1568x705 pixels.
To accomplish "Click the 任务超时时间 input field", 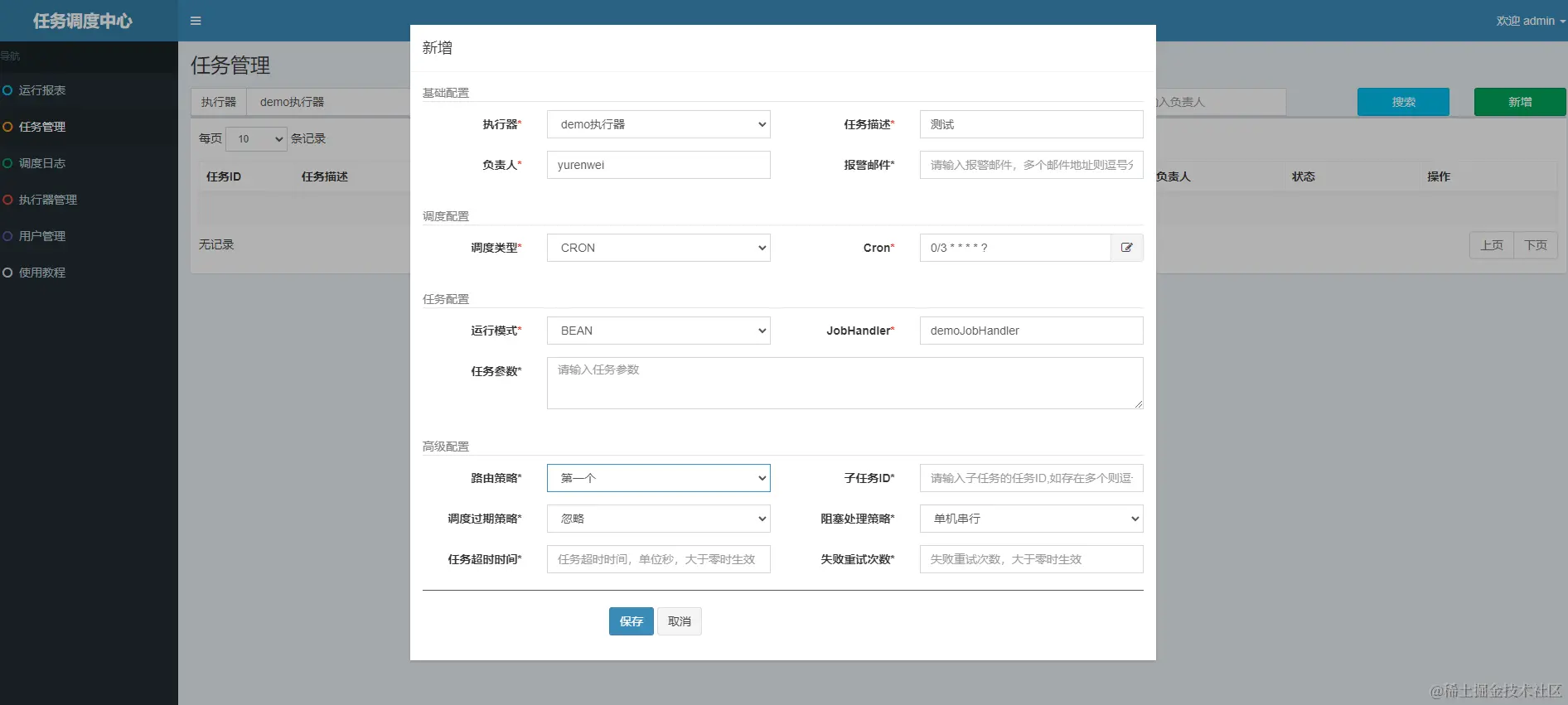I will point(659,559).
